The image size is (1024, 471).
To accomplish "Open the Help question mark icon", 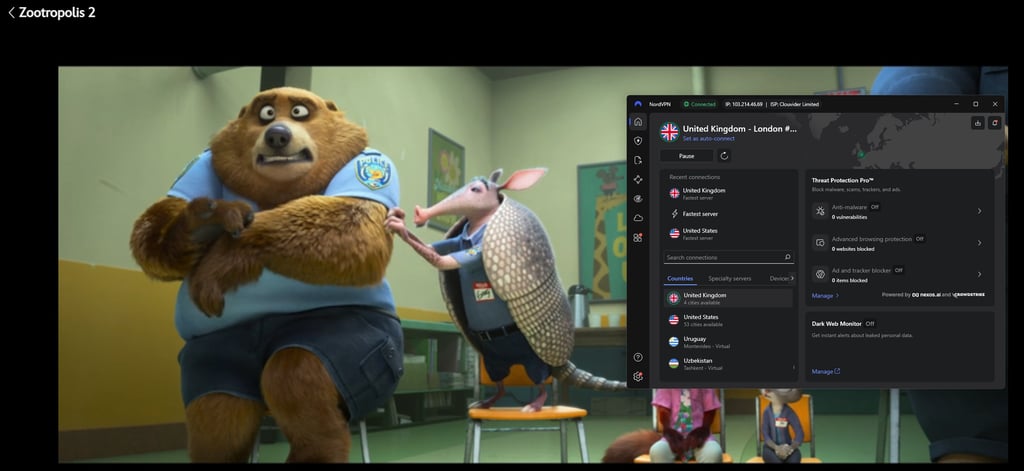I will 638,357.
